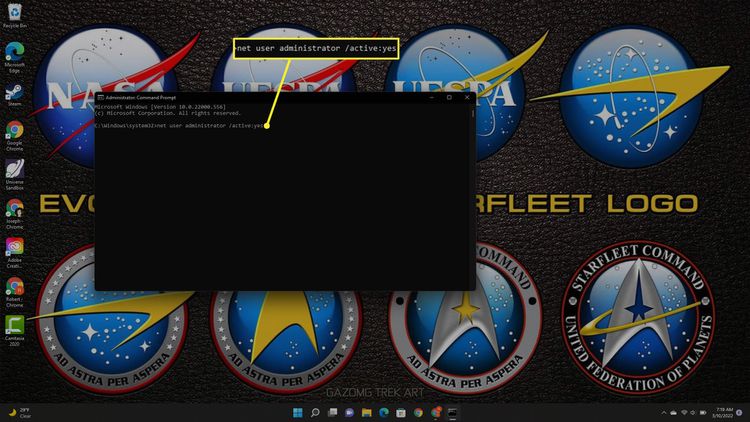Viewport: 750px width, 422px height.
Task: Open the Wi-Fi network tray icon
Action: 684,412
